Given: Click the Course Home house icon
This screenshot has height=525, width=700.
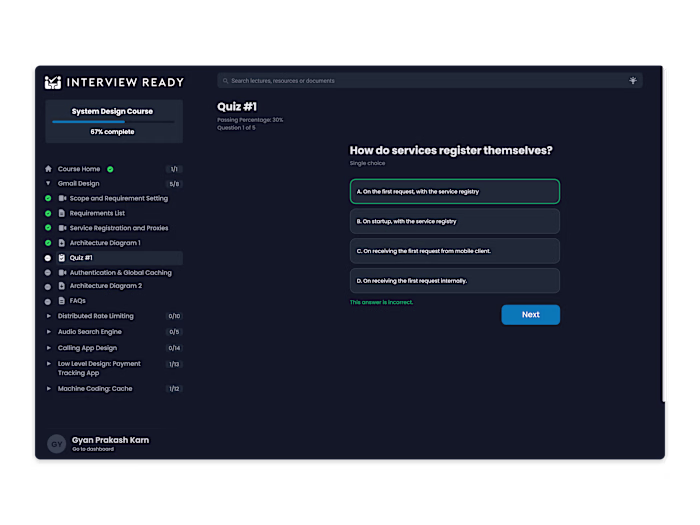Looking at the screenshot, I should 48,169.
